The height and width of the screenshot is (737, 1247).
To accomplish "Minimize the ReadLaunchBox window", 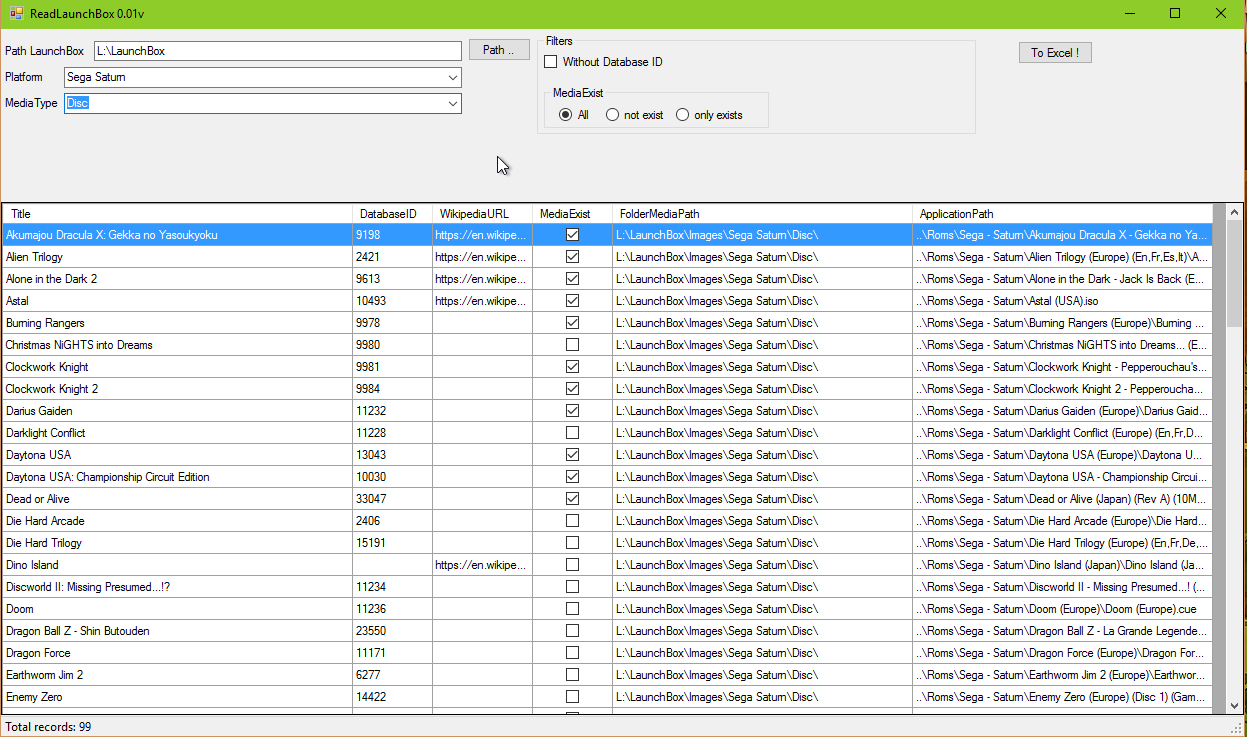I will point(1130,13).
